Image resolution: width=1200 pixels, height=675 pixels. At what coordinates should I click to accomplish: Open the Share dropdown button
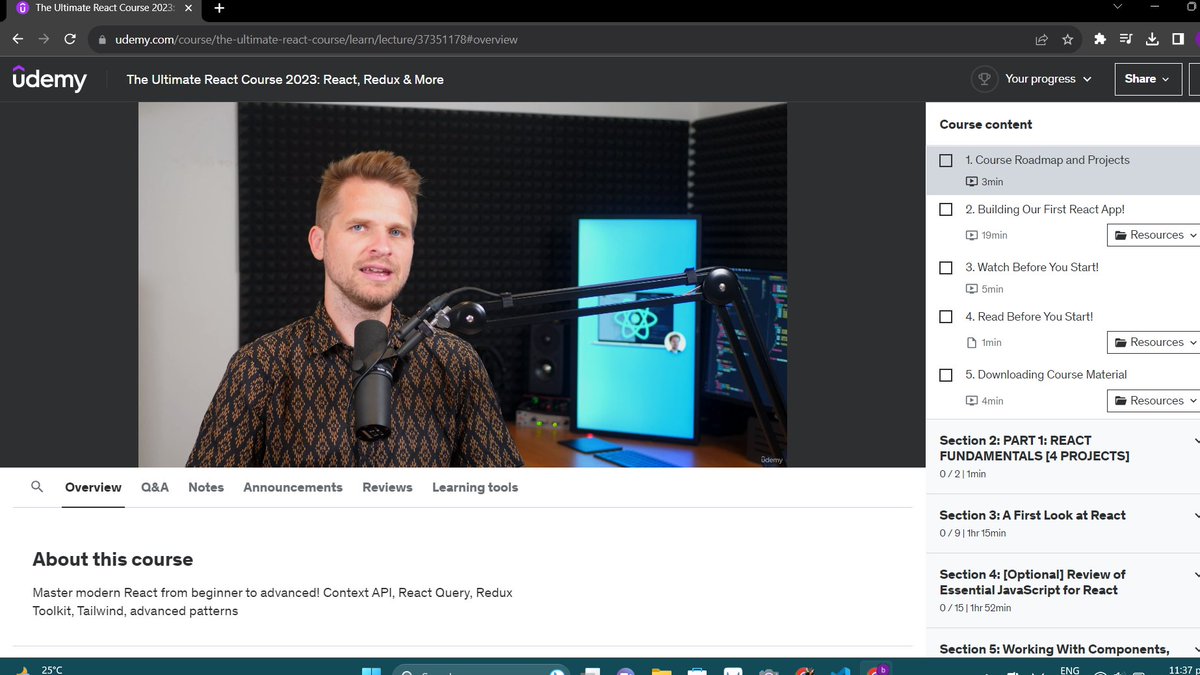pos(1148,79)
